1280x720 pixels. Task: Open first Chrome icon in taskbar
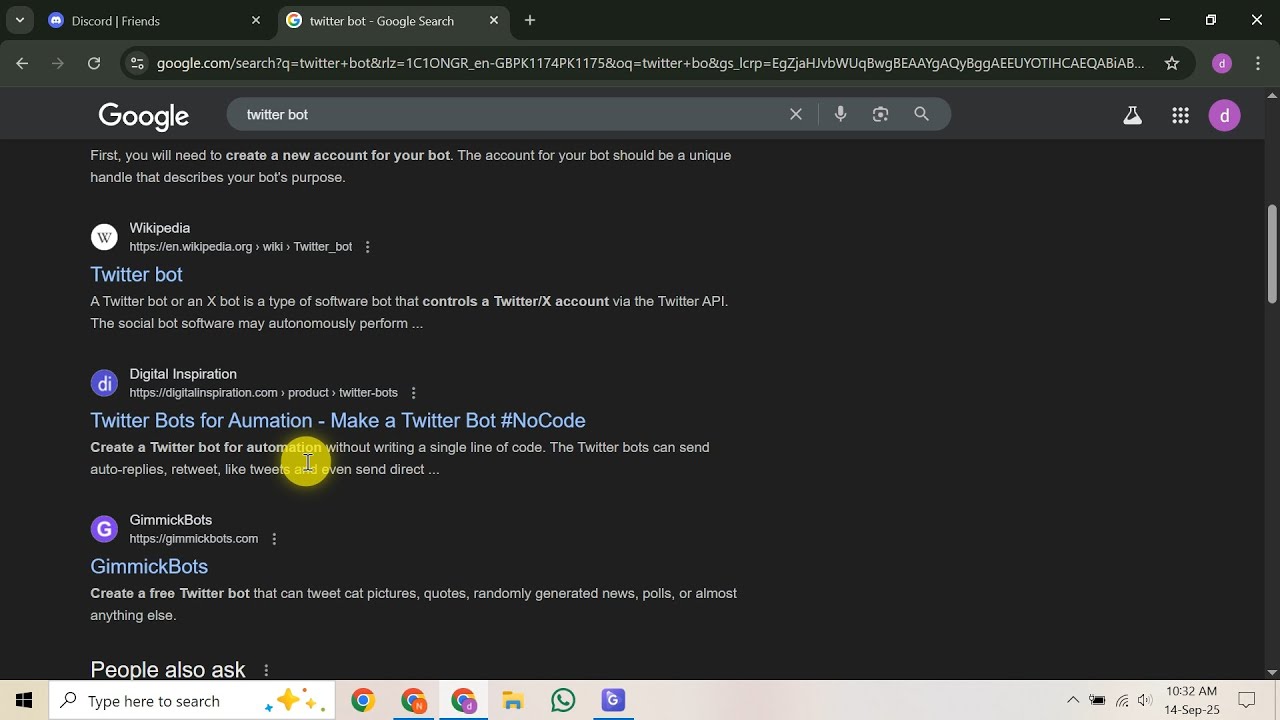(363, 701)
